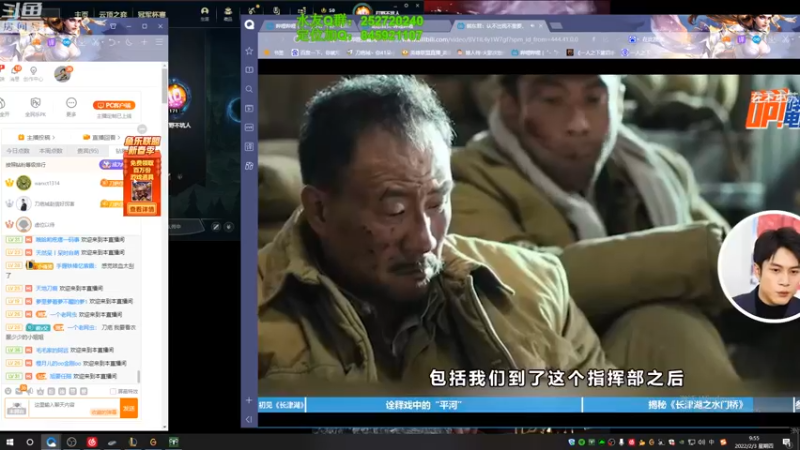Image resolution: width=800 pixels, height=450 pixels.
Task: Click the speaker icon above chat input
Action: (30, 391)
